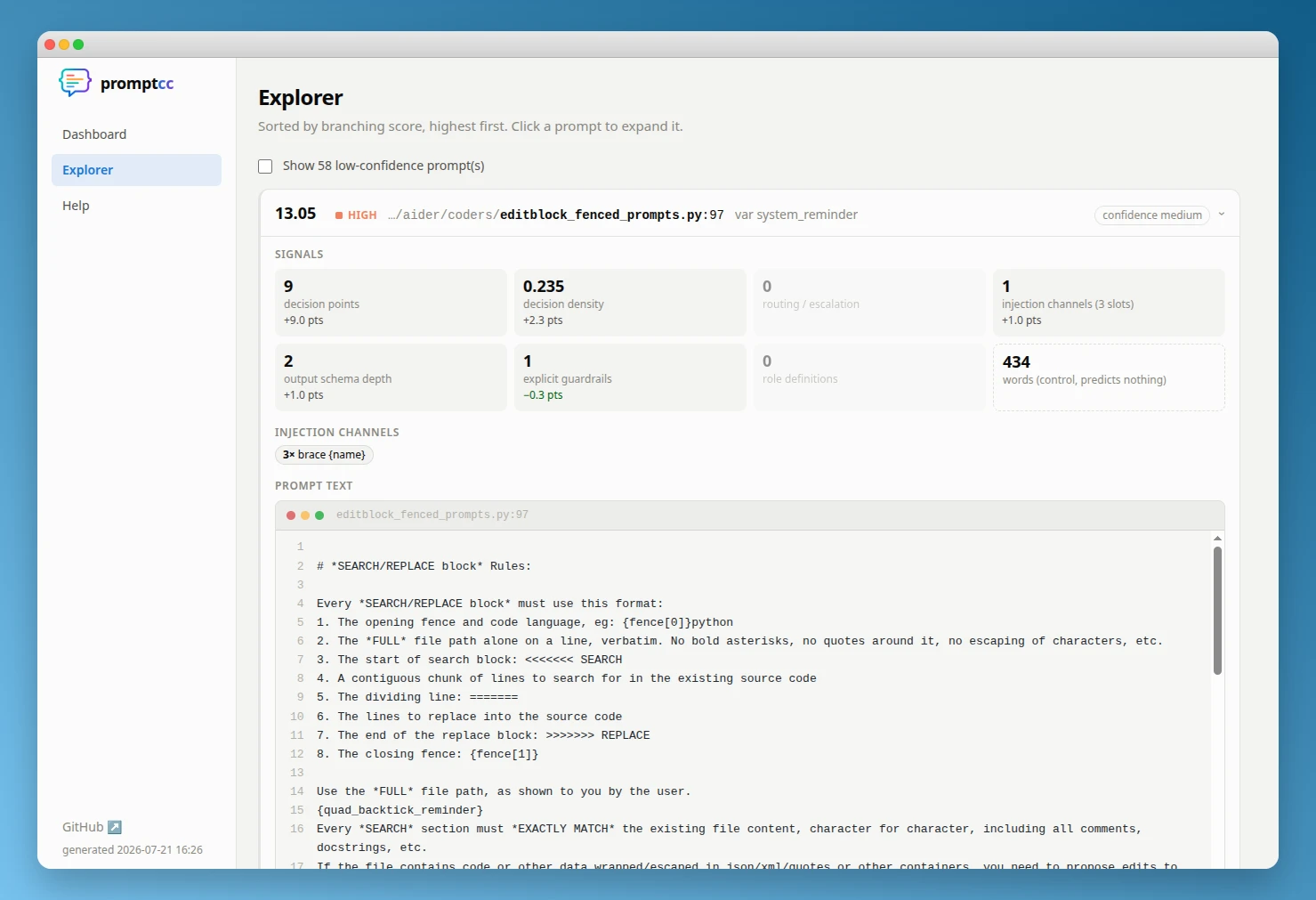1316x900 pixels.
Task: Click code line '3. The start of search block'
Action: [x=469, y=660]
